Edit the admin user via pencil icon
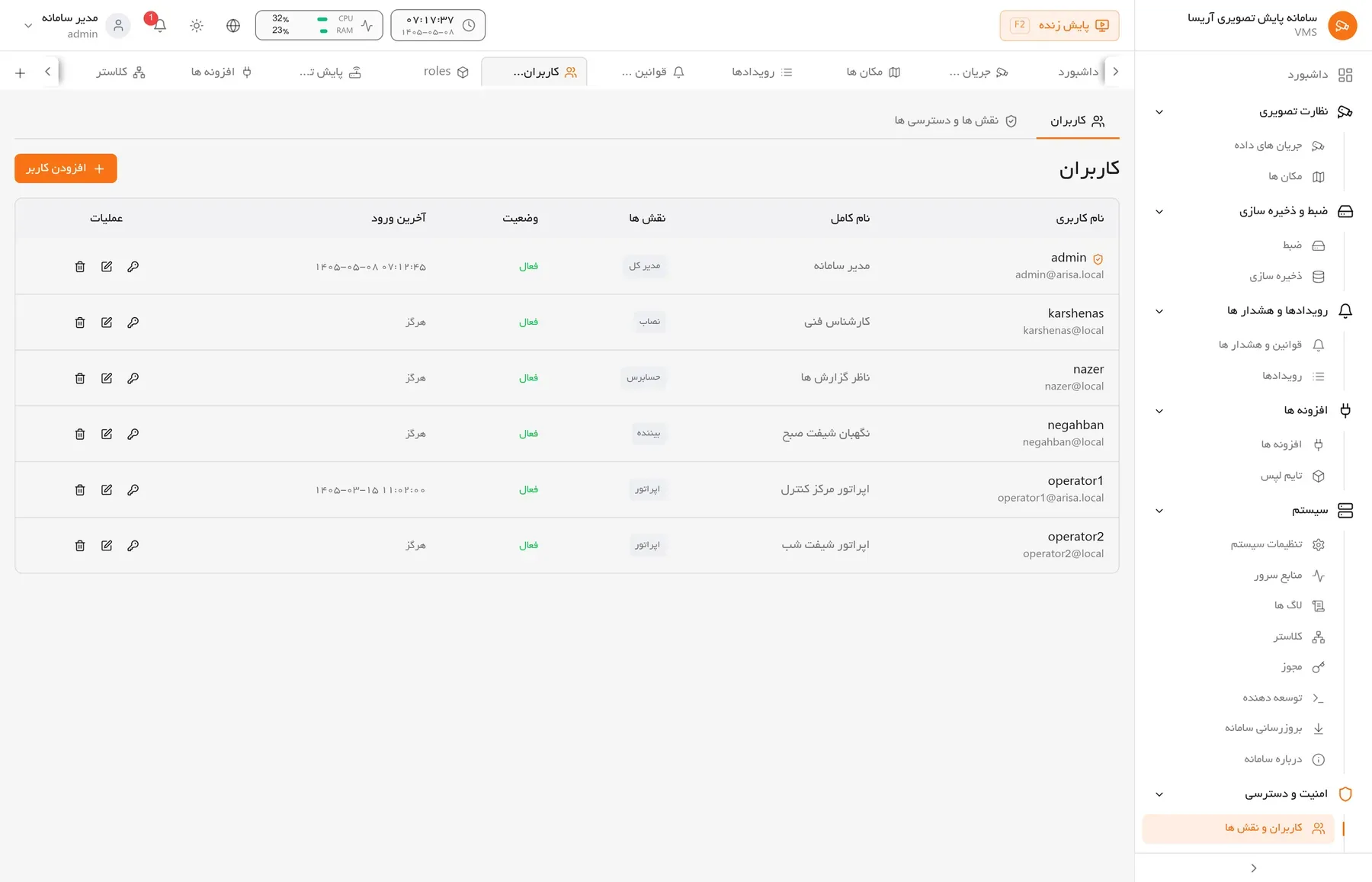The height and width of the screenshot is (882, 1372). click(x=107, y=267)
